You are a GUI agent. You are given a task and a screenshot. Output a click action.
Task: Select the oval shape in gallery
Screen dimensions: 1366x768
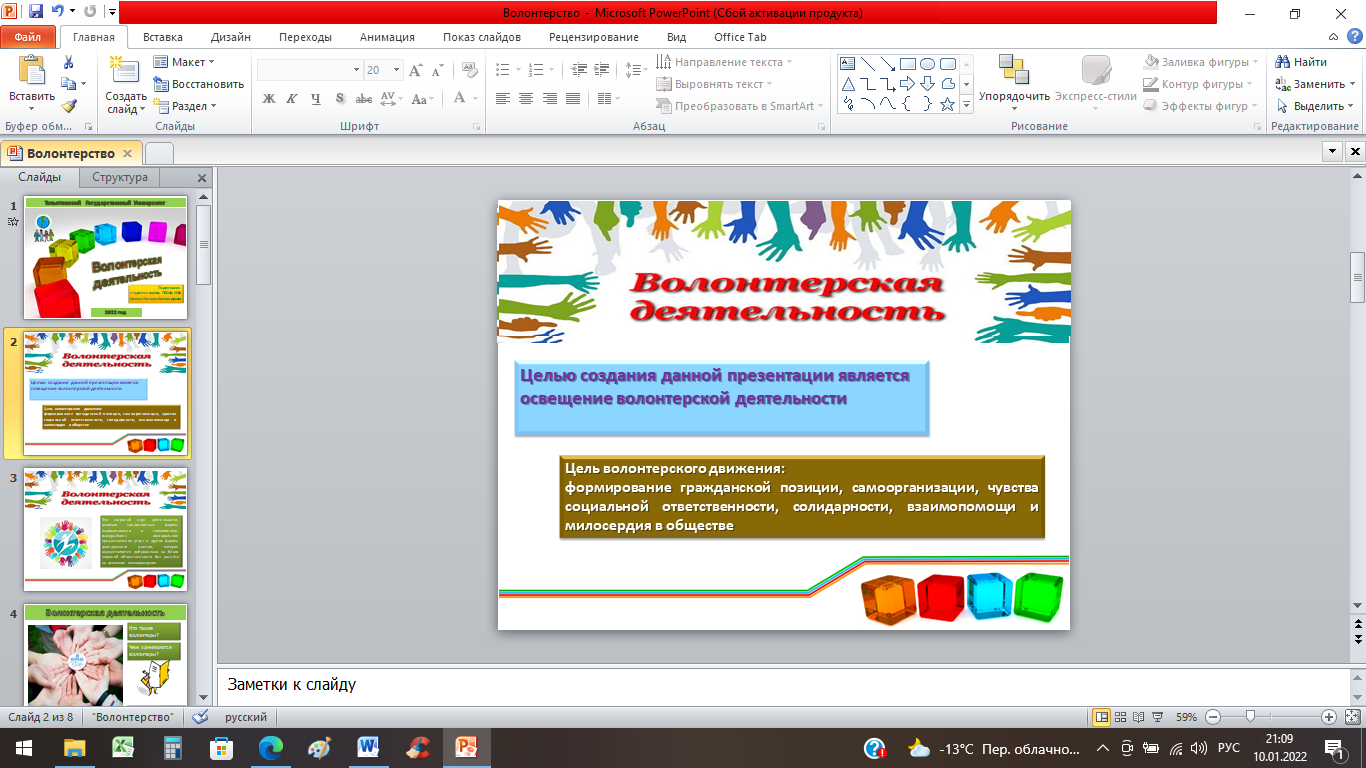(x=927, y=63)
